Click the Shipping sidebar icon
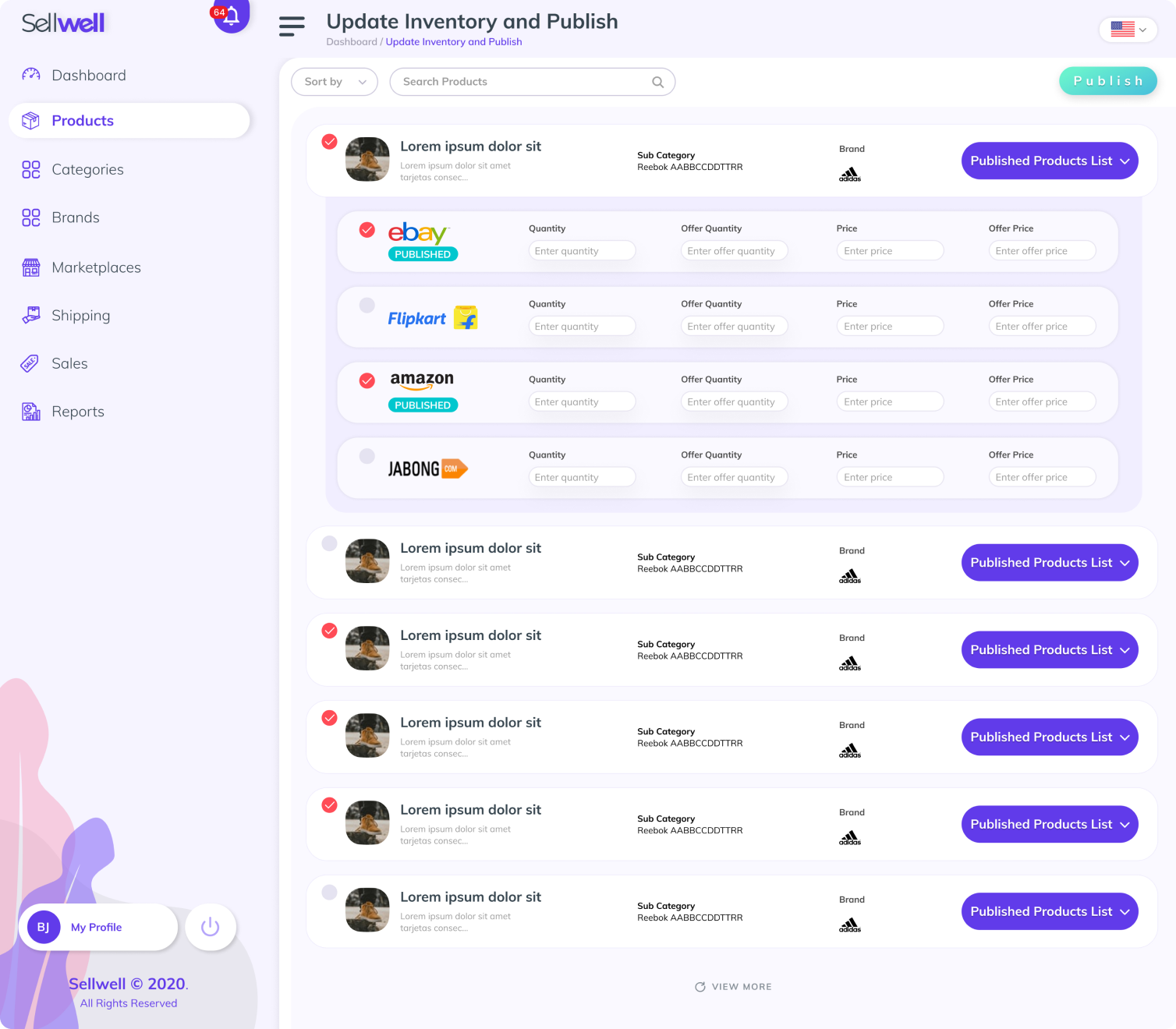Screen dimensions: 1176x1029 click(31, 315)
